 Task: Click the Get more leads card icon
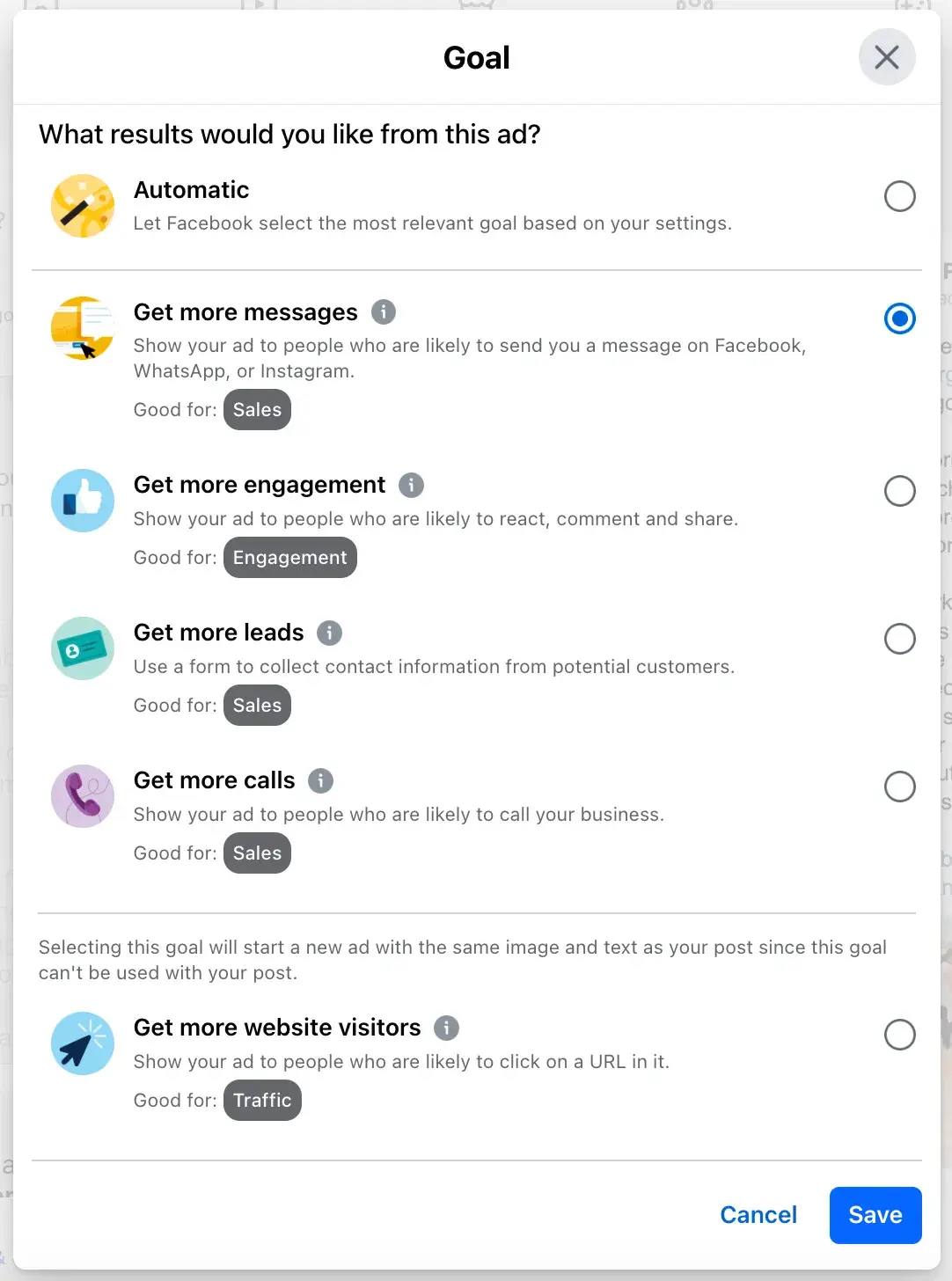[83, 648]
